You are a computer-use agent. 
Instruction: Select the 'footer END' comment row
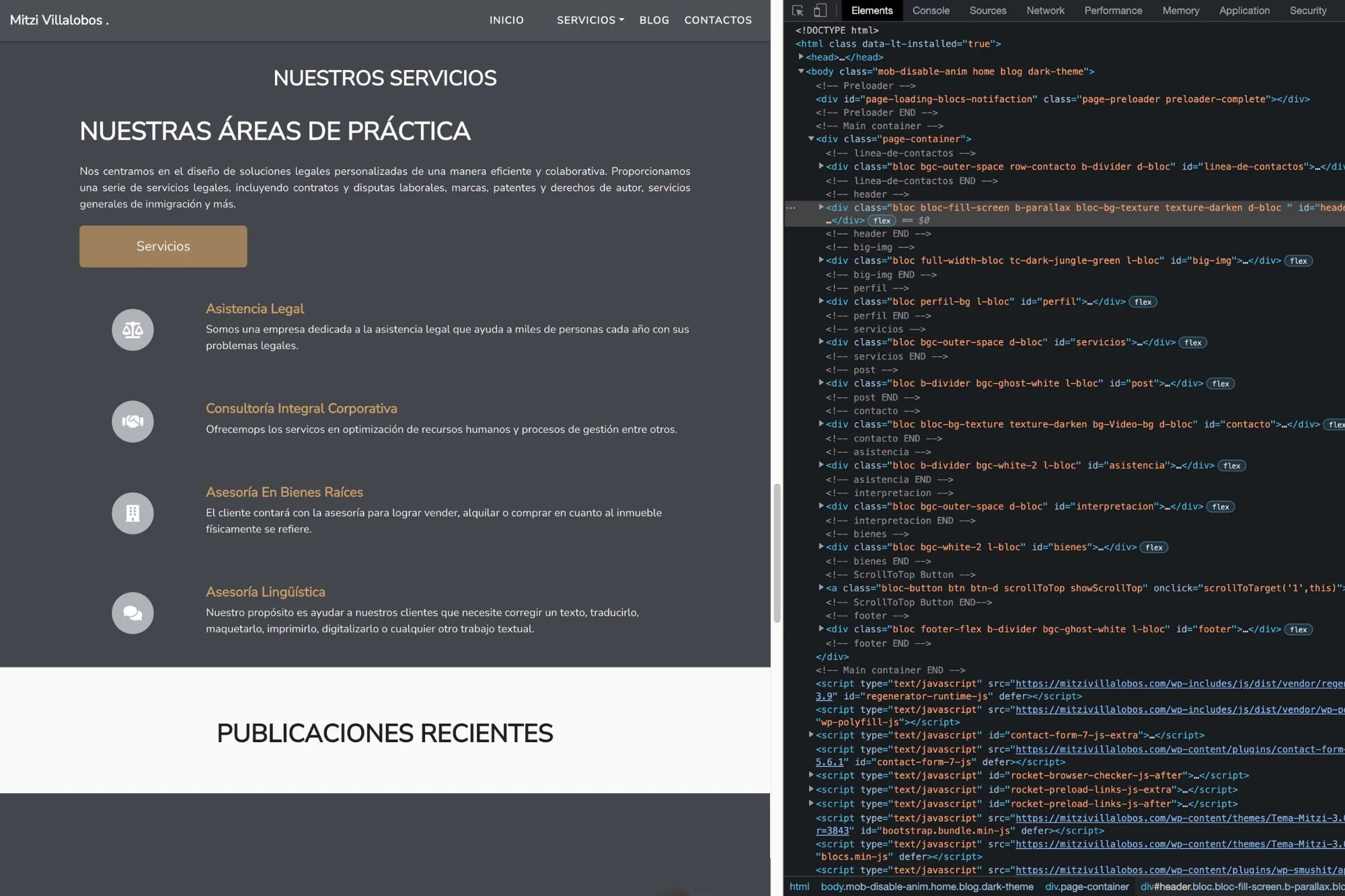point(878,643)
